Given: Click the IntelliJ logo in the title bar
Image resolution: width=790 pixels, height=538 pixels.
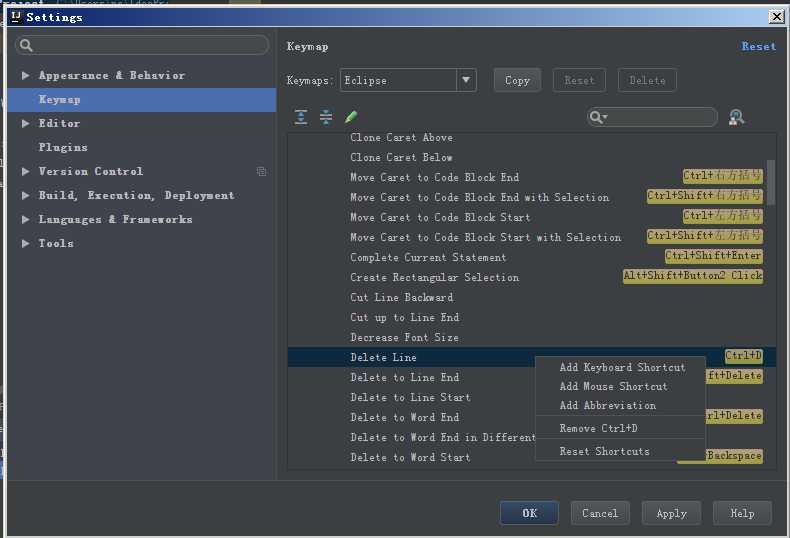Looking at the screenshot, I should point(16,17).
